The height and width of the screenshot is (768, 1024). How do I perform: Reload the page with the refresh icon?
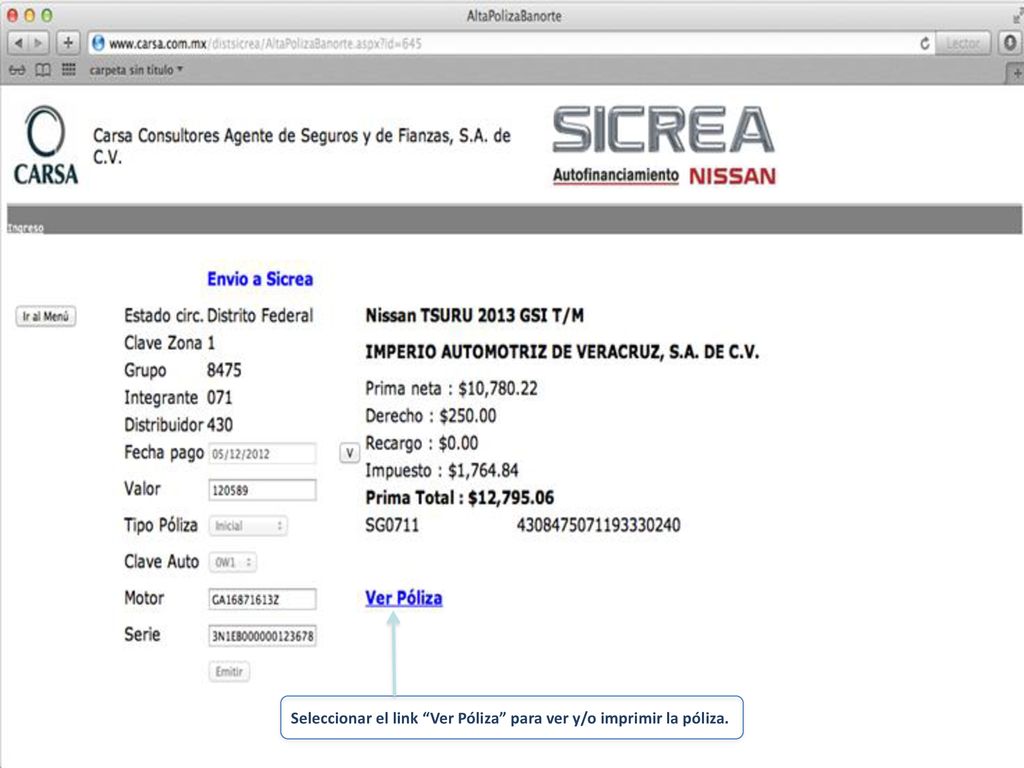[x=925, y=44]
